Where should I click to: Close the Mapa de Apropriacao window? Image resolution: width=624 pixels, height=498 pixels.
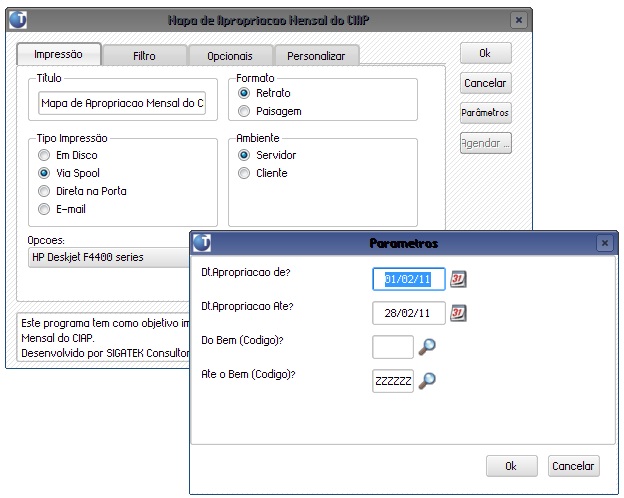tap(517, 20)
